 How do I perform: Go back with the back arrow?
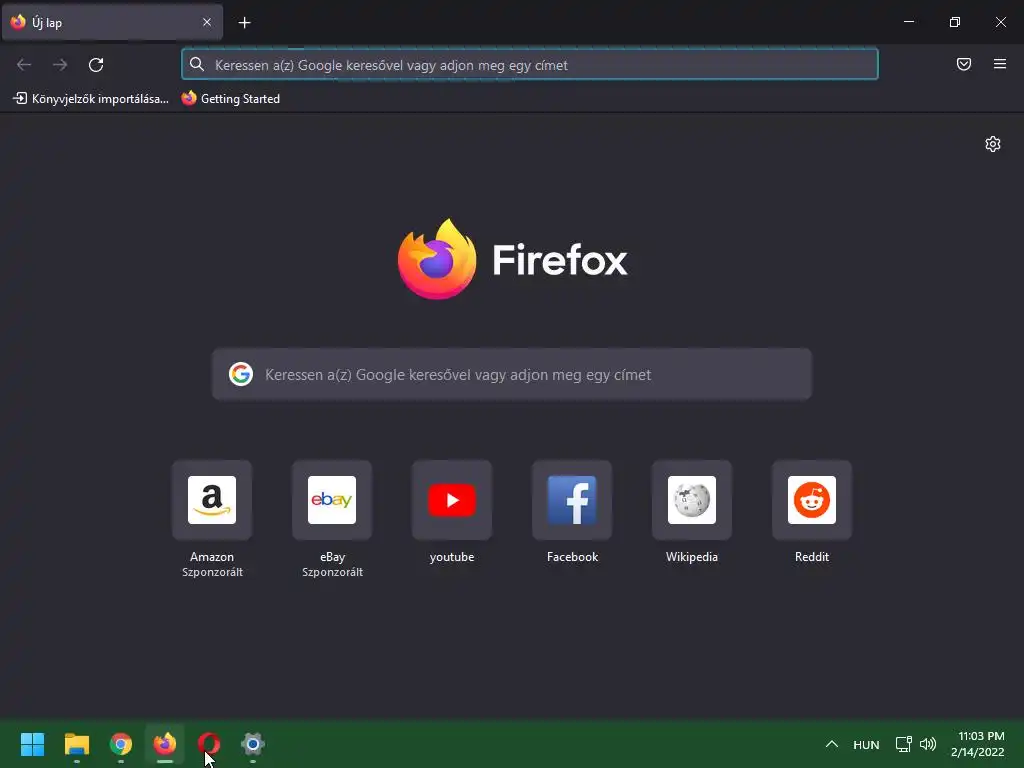[24, 65]
